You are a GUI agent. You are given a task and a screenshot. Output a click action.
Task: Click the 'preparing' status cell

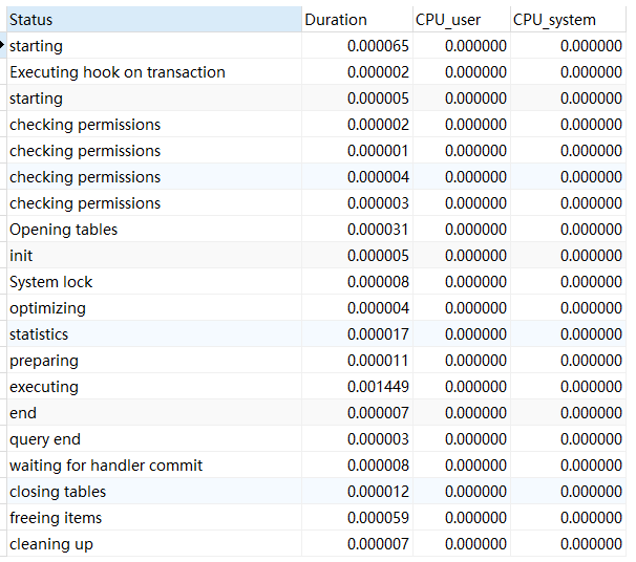pyautogui.click(x=44, y=360)
